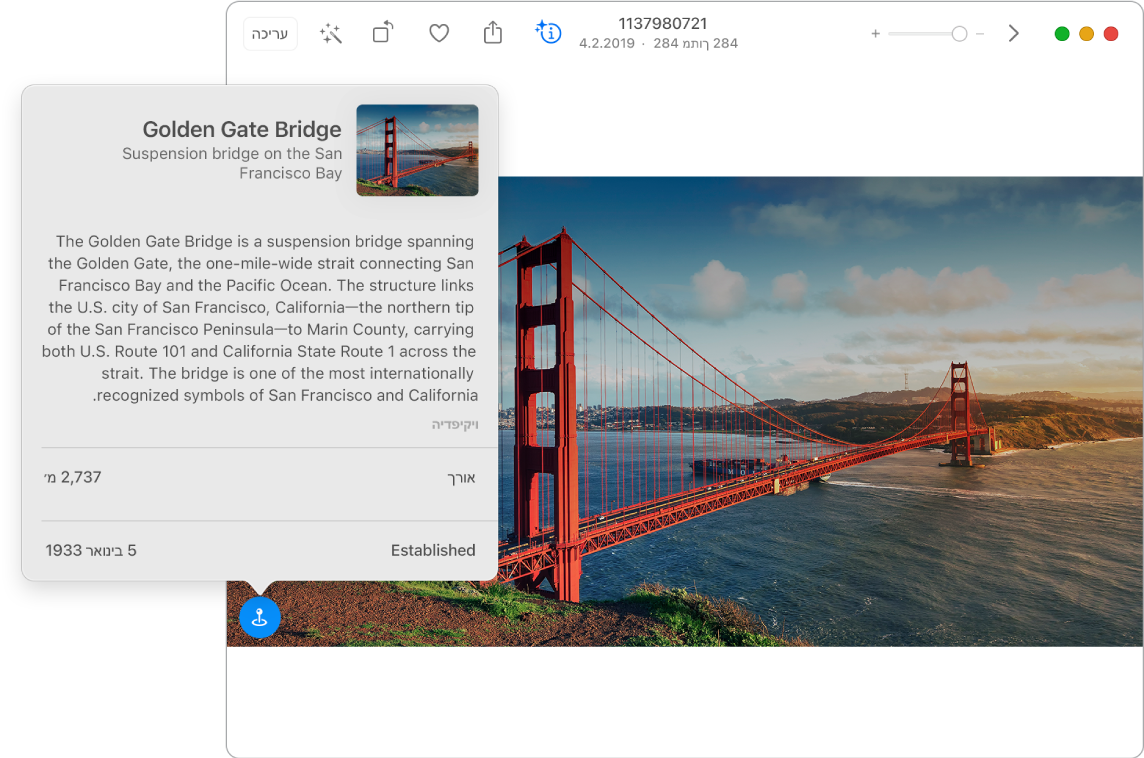Click the chevron arrow in the toolbar
Screen dimensions: 1144x758
(1013, 34)
